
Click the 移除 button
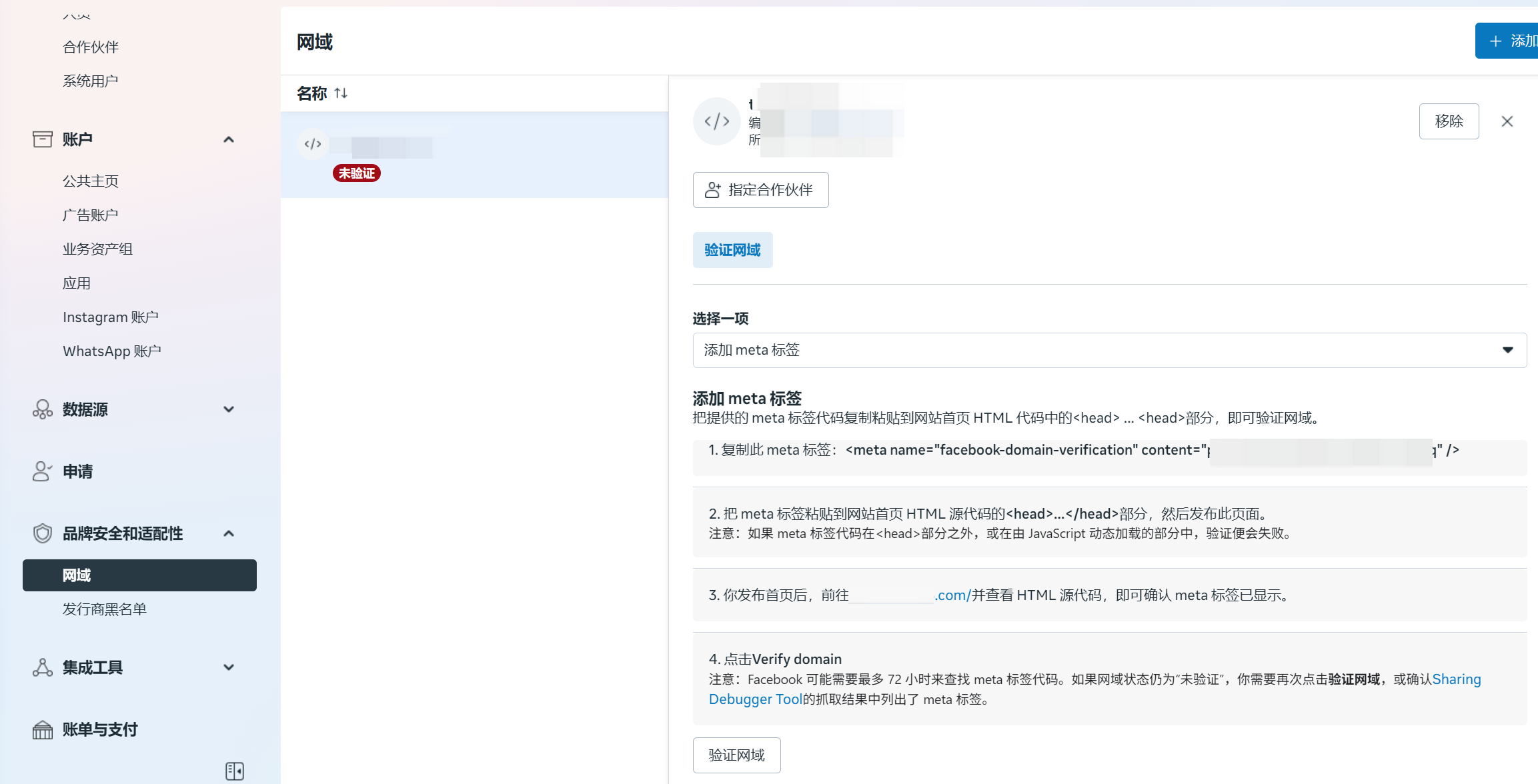(x=1449, y=121)
